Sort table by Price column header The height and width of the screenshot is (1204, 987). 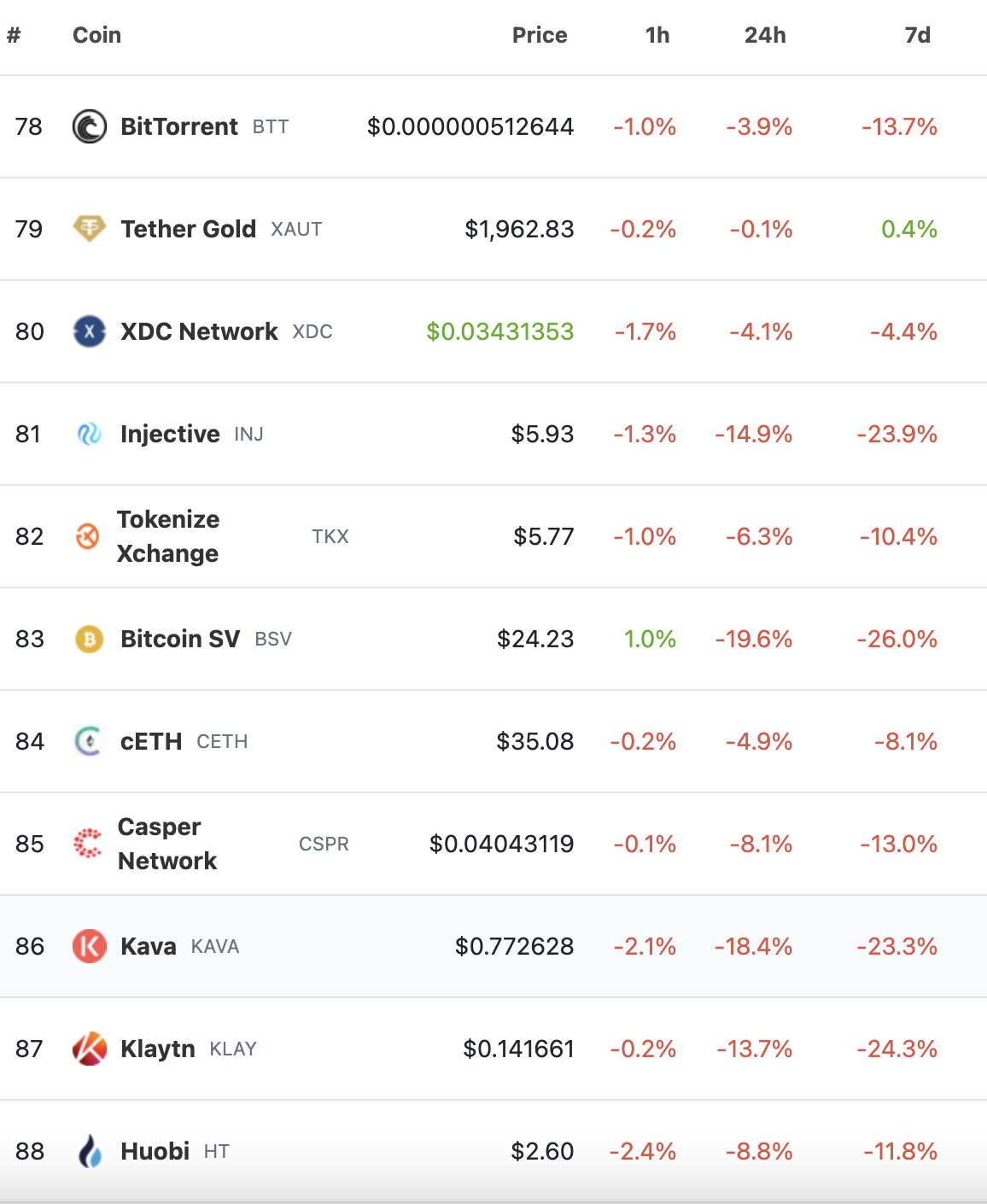(540, 35)
